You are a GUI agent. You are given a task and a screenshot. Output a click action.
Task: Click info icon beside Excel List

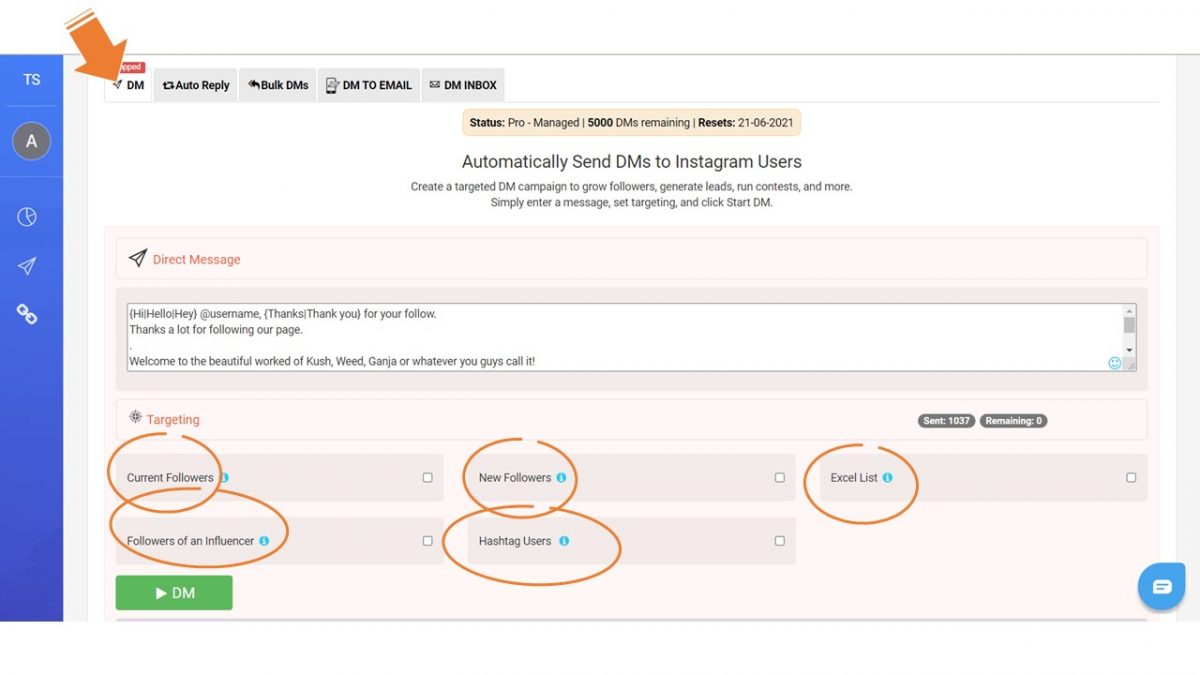click(x=887, y=478)
